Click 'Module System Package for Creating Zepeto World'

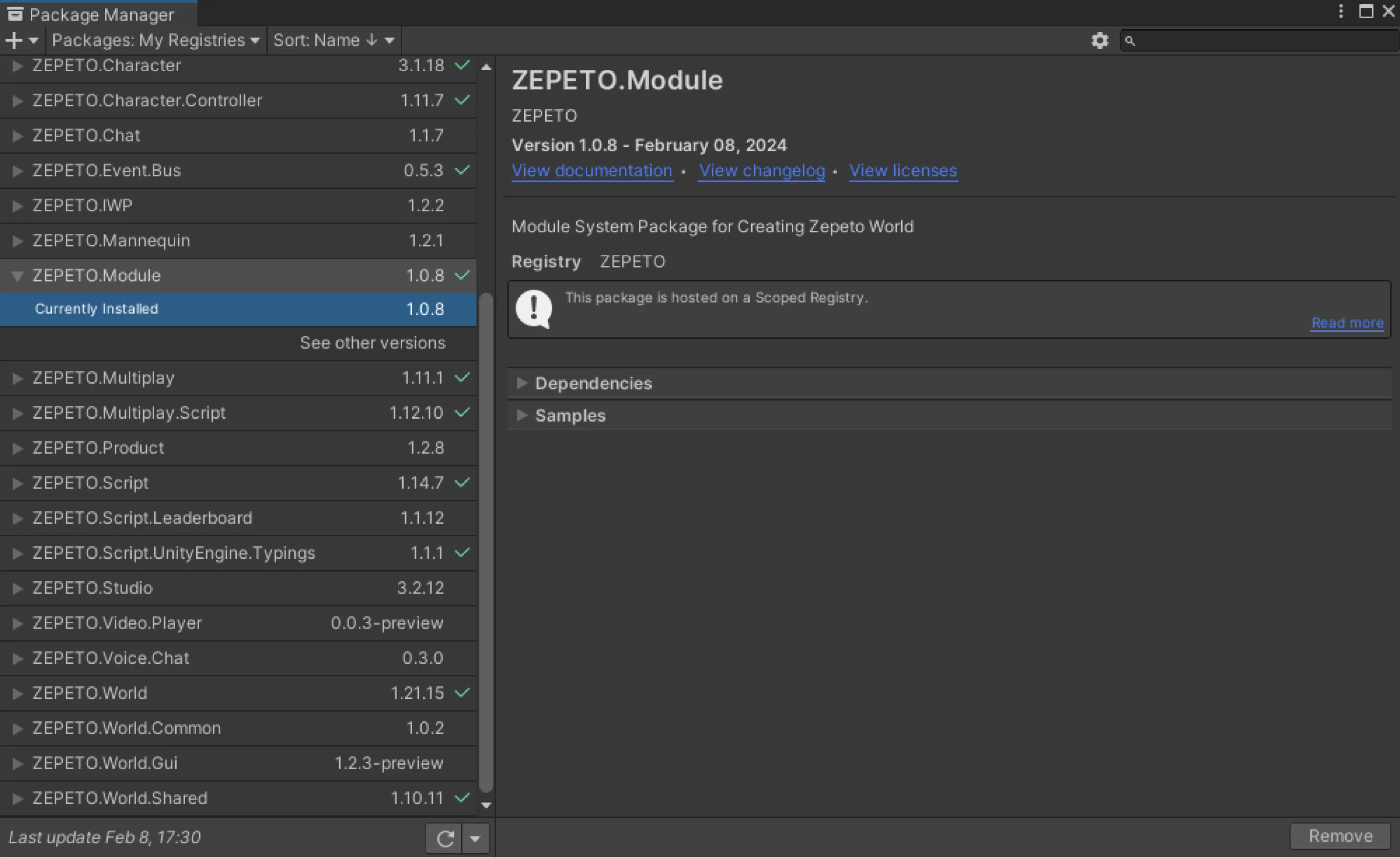pyautogui.click(x=713, y=226)
